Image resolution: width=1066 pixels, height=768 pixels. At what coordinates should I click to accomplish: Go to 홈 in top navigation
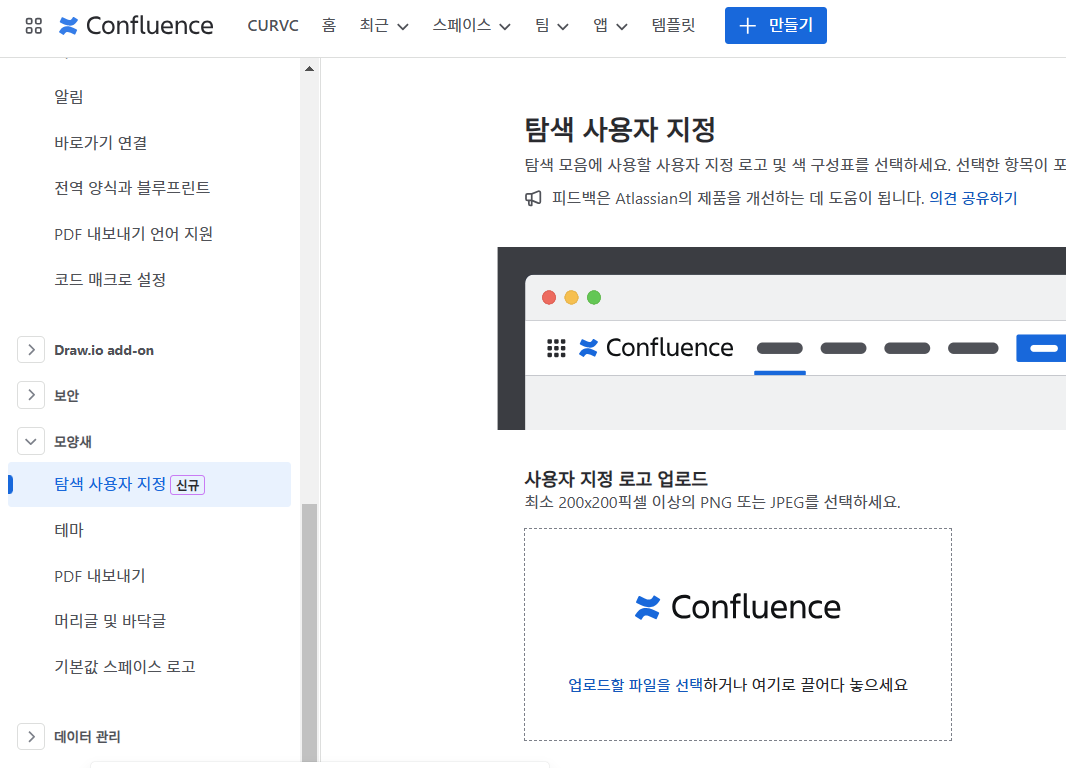pyautogui.click(x=329, y=26)
